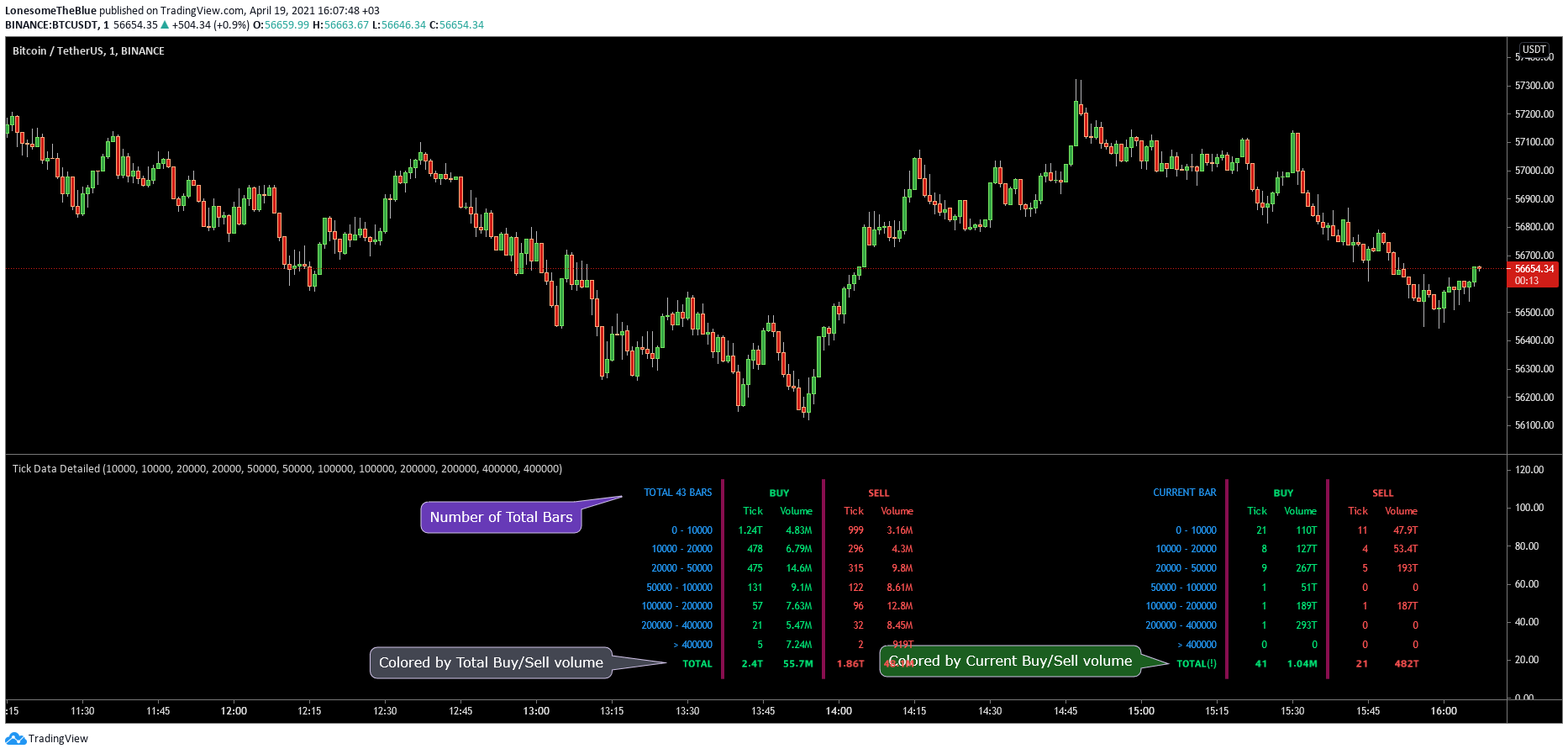Select 10000 - 20000 row under TOTAL 43 BARS
The height and width of the screenshot is (754, 1568).
(x=681, y=549)
